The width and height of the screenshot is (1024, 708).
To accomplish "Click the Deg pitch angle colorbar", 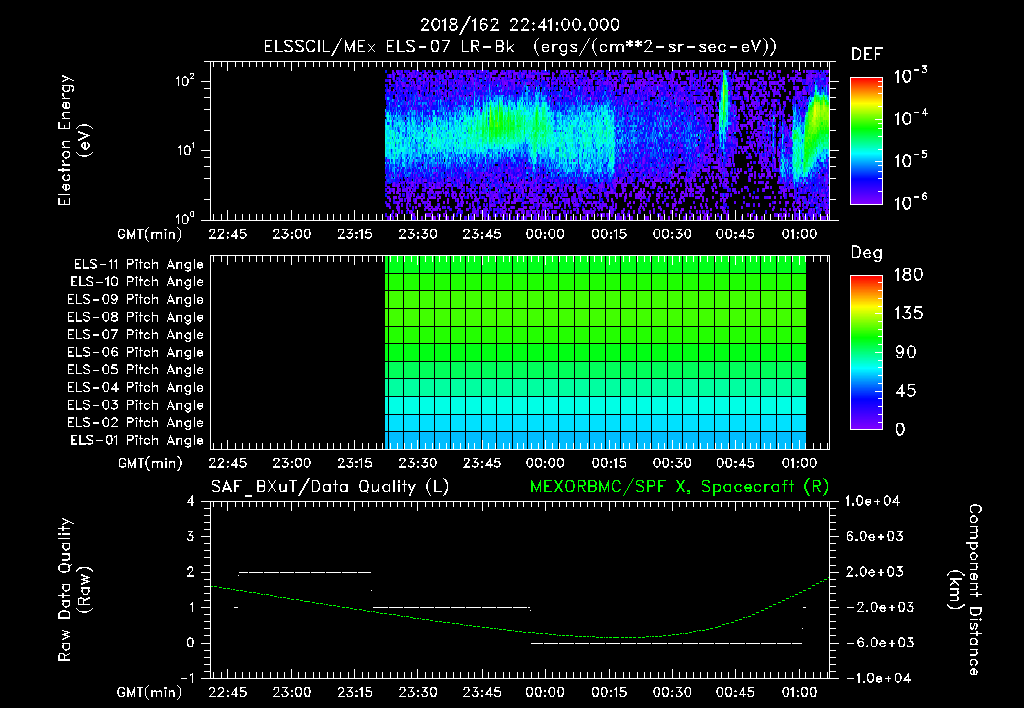I will point(866,352).
